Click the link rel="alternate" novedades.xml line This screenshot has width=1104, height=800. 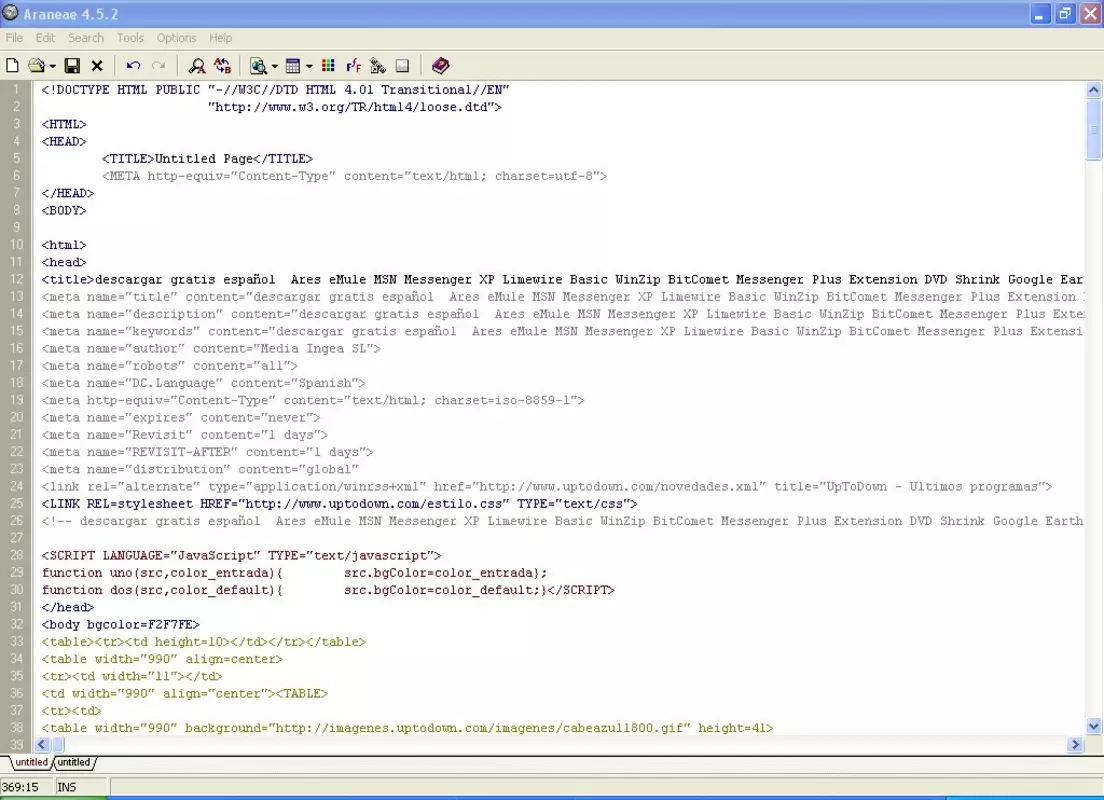pyautogui.click(x=546, y=486)
